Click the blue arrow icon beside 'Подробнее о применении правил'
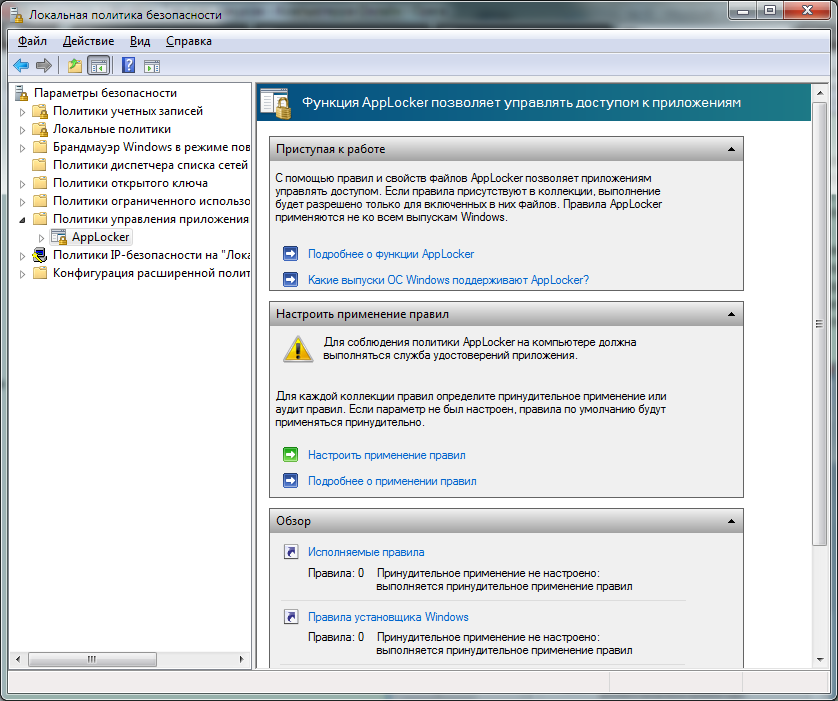This screenshot has width=838, height=701. 290,481
